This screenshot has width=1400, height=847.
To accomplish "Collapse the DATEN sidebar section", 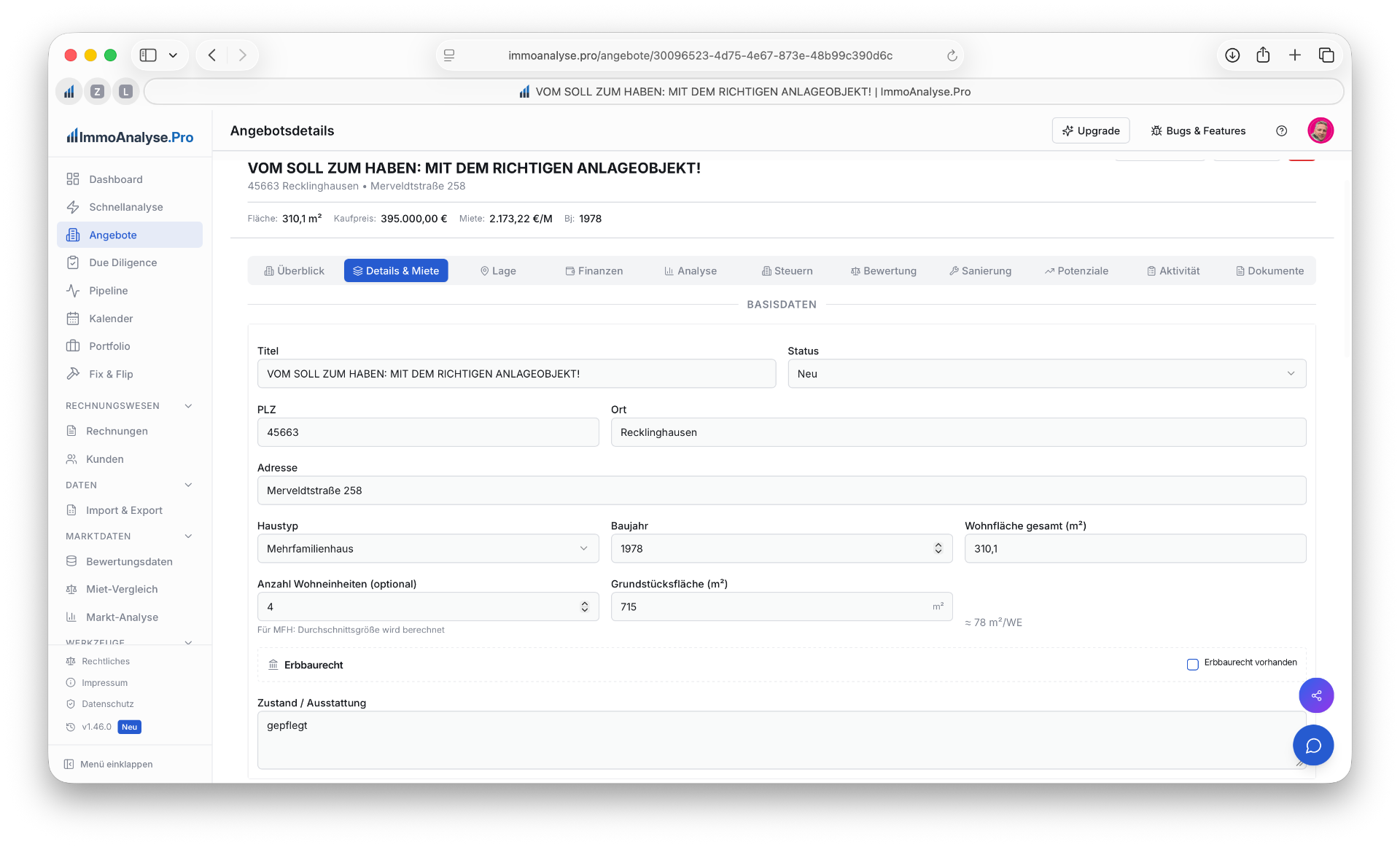I will tap(188, 485).
